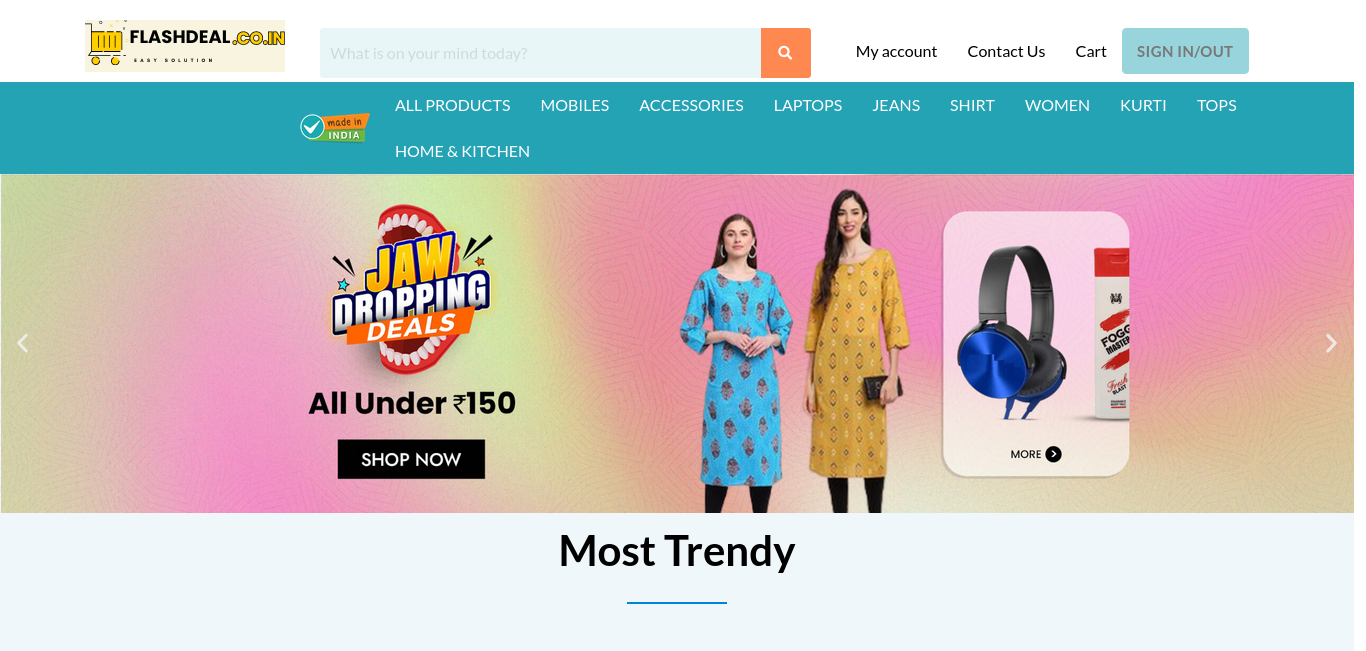Click the SIGN IN/OUT button
This screenshot has width=1366, height=651.
[x=1185, y=51]
